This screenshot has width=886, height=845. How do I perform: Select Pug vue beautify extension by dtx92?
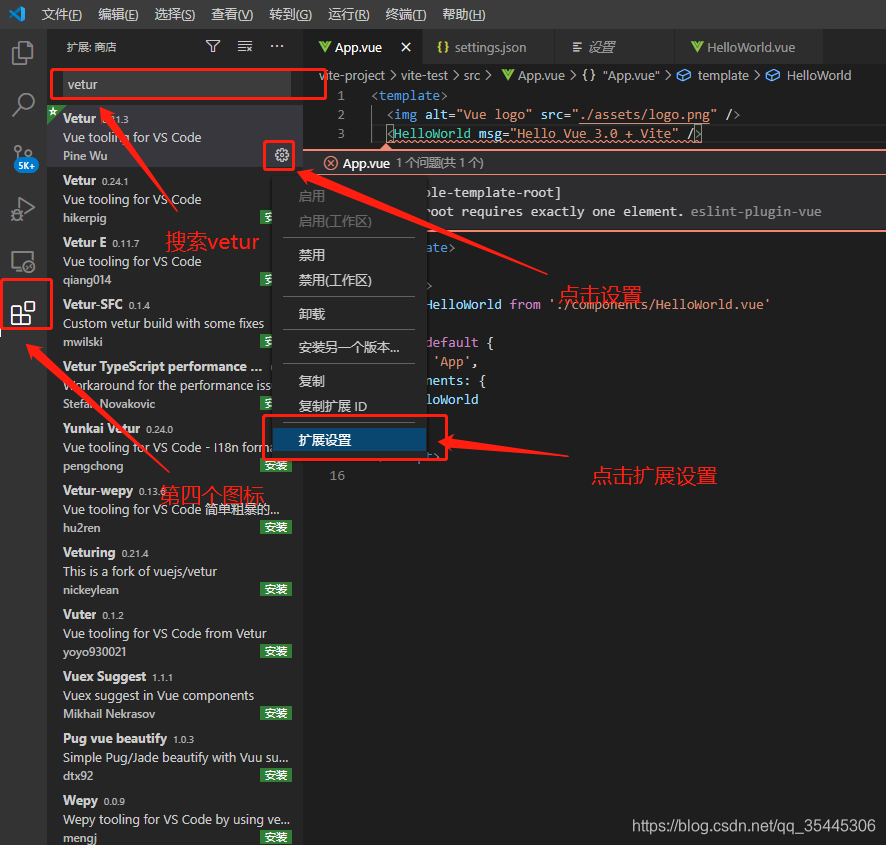pos(175,756)
